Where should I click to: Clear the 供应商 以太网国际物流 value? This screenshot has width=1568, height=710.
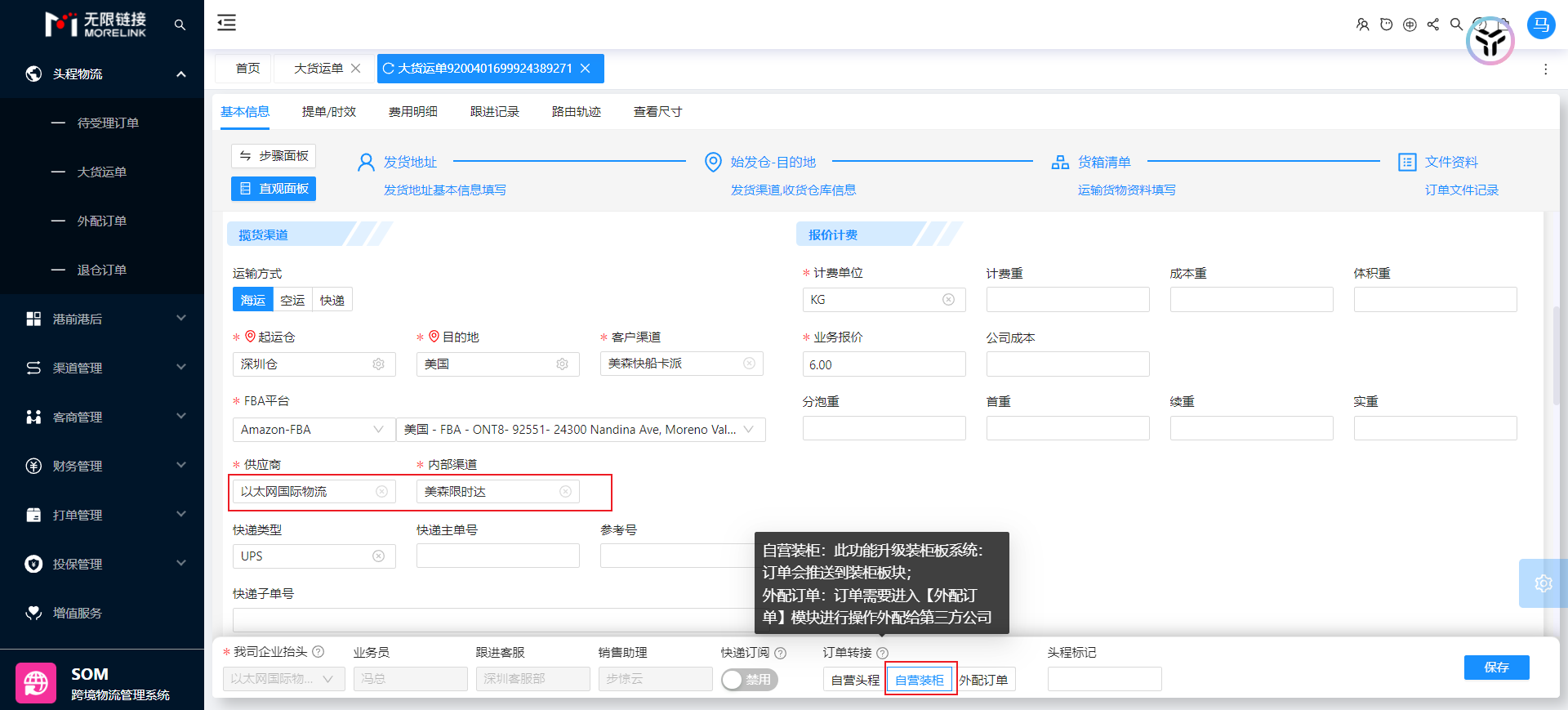(x=381, y=492)
